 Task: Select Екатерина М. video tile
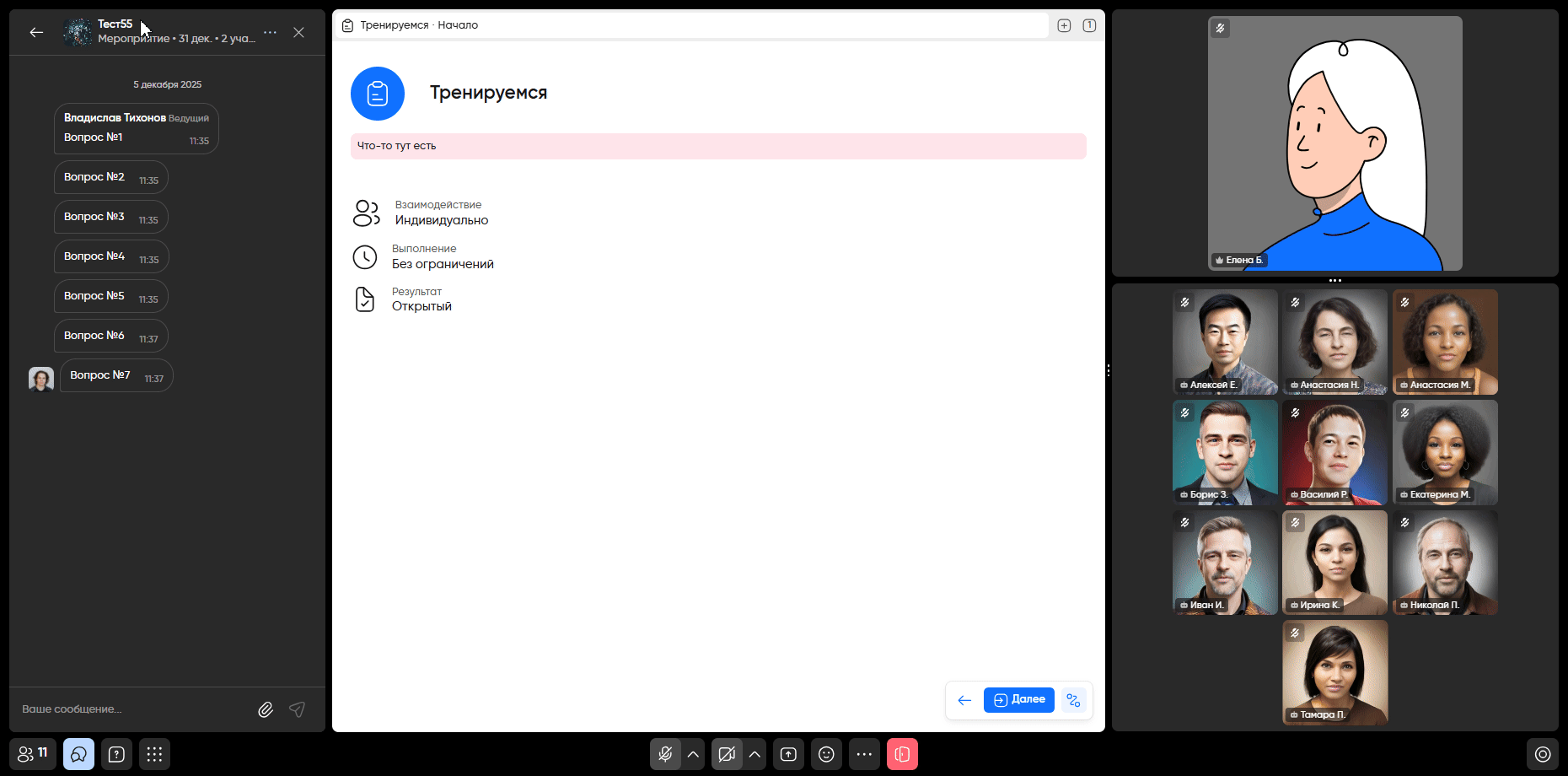click(1445, 453)
